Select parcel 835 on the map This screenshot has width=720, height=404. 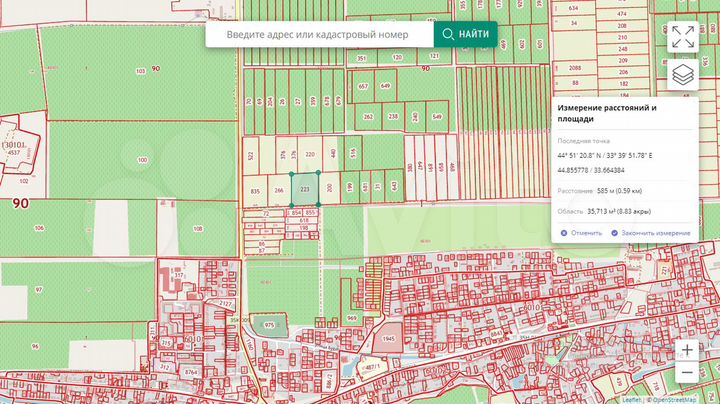(255, 190)
